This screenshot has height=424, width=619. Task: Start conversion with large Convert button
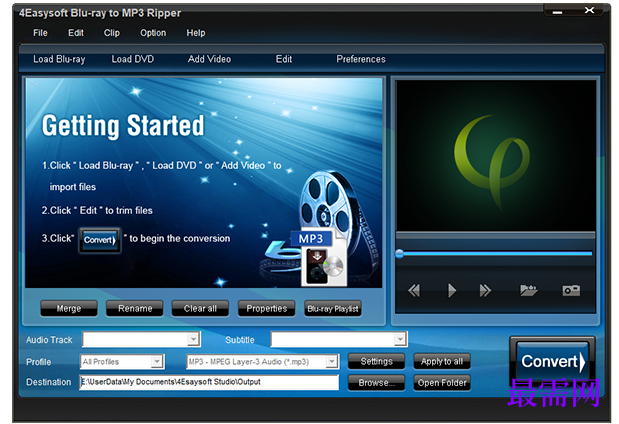coord(552,361)
